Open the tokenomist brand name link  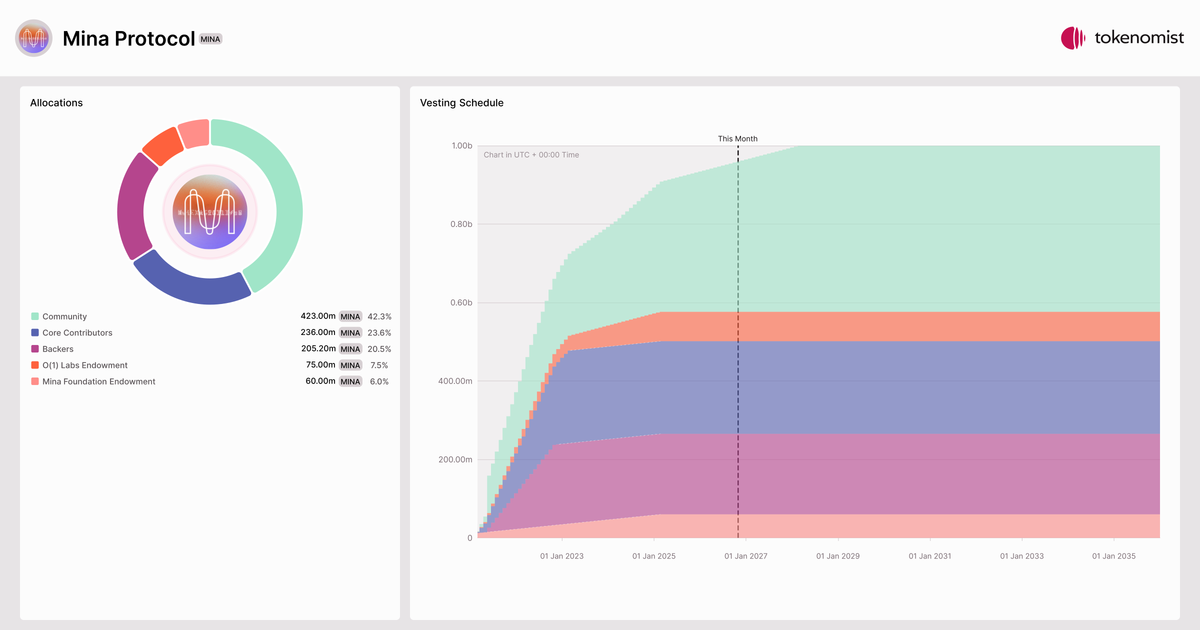[x=1141, y=38]
